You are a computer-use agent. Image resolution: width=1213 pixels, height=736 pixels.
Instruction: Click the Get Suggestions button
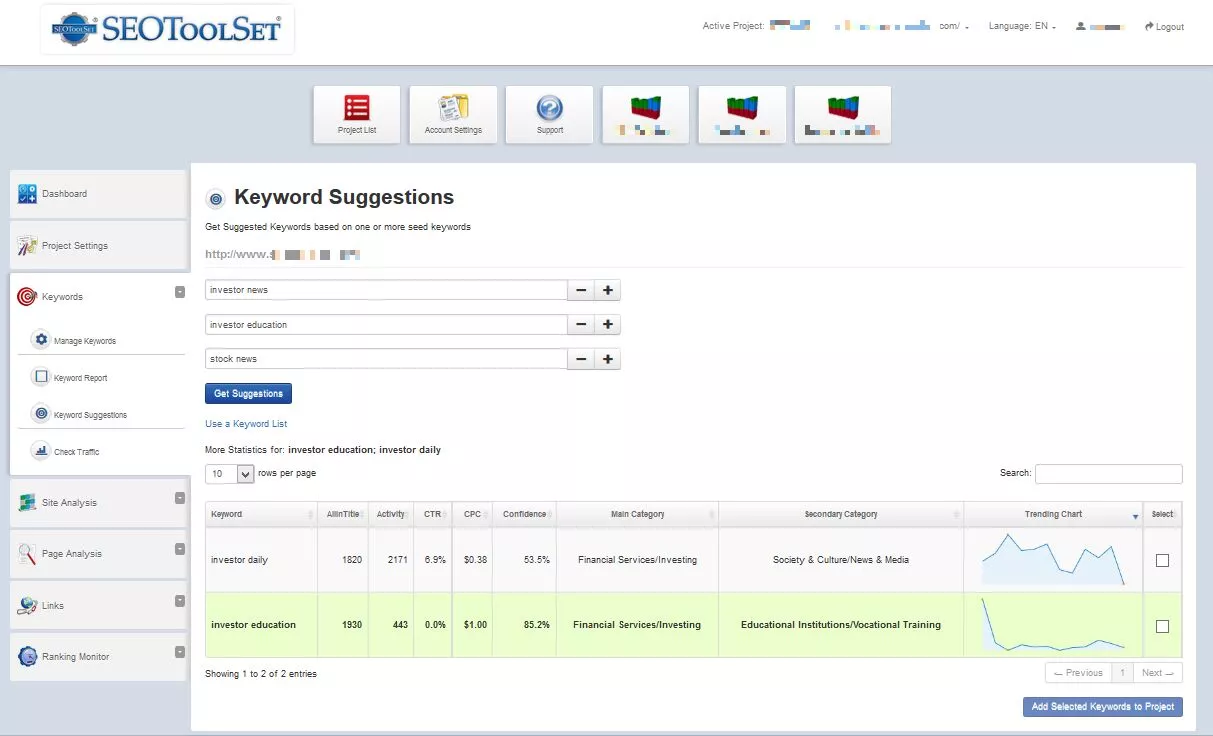[x=248, y=394]
